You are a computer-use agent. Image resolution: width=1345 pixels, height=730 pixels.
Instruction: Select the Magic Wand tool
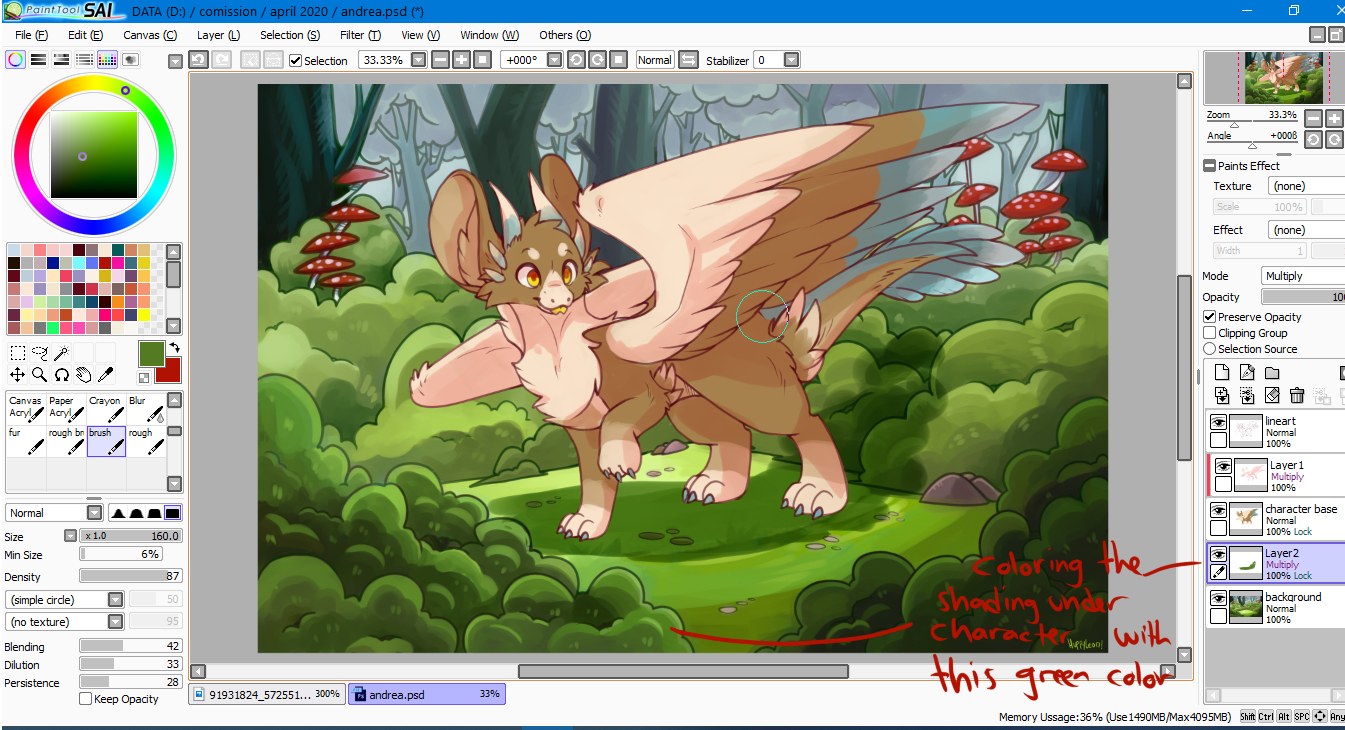[61, 352]
